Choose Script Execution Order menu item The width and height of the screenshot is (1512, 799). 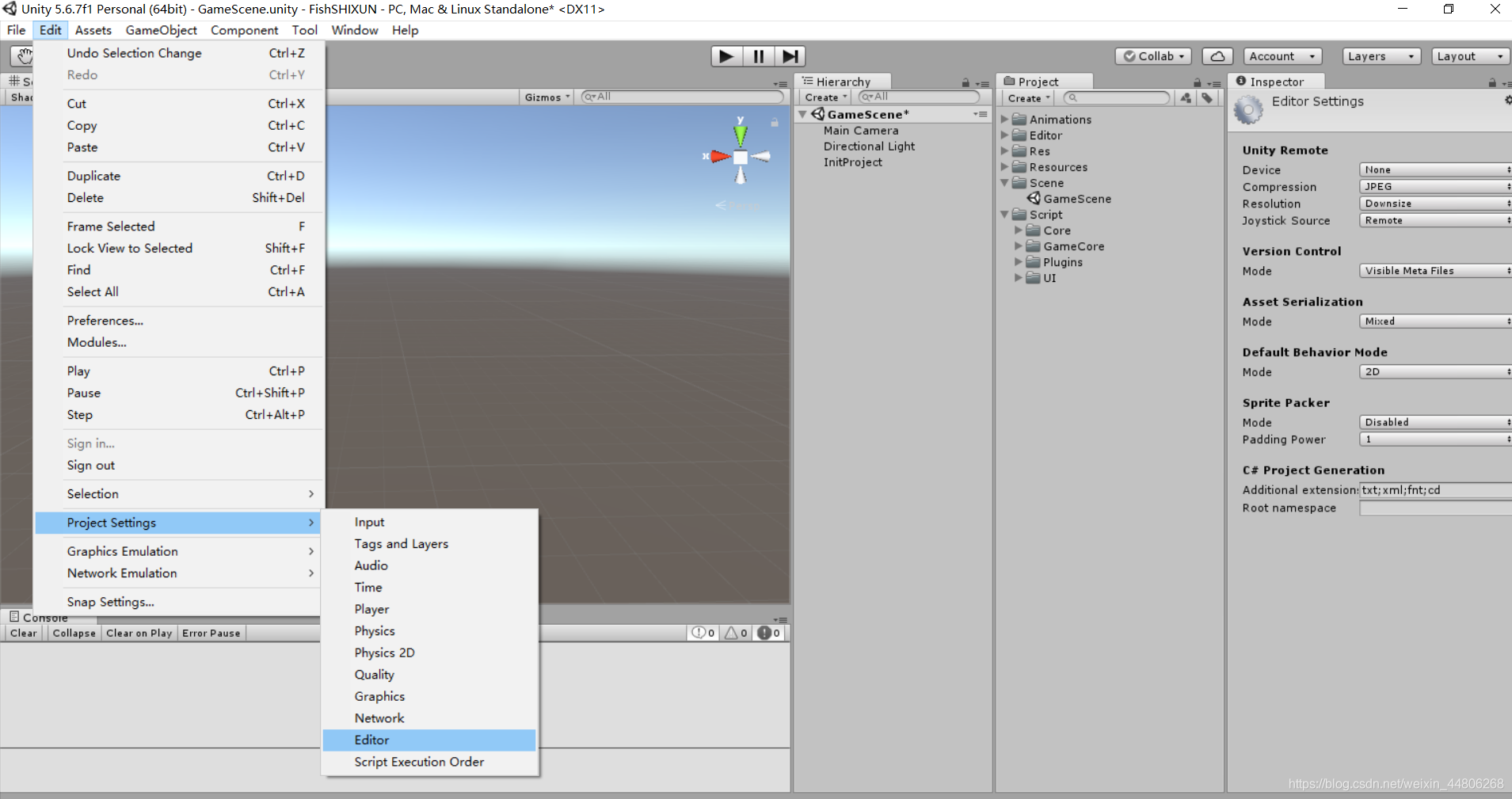point(429,762)
